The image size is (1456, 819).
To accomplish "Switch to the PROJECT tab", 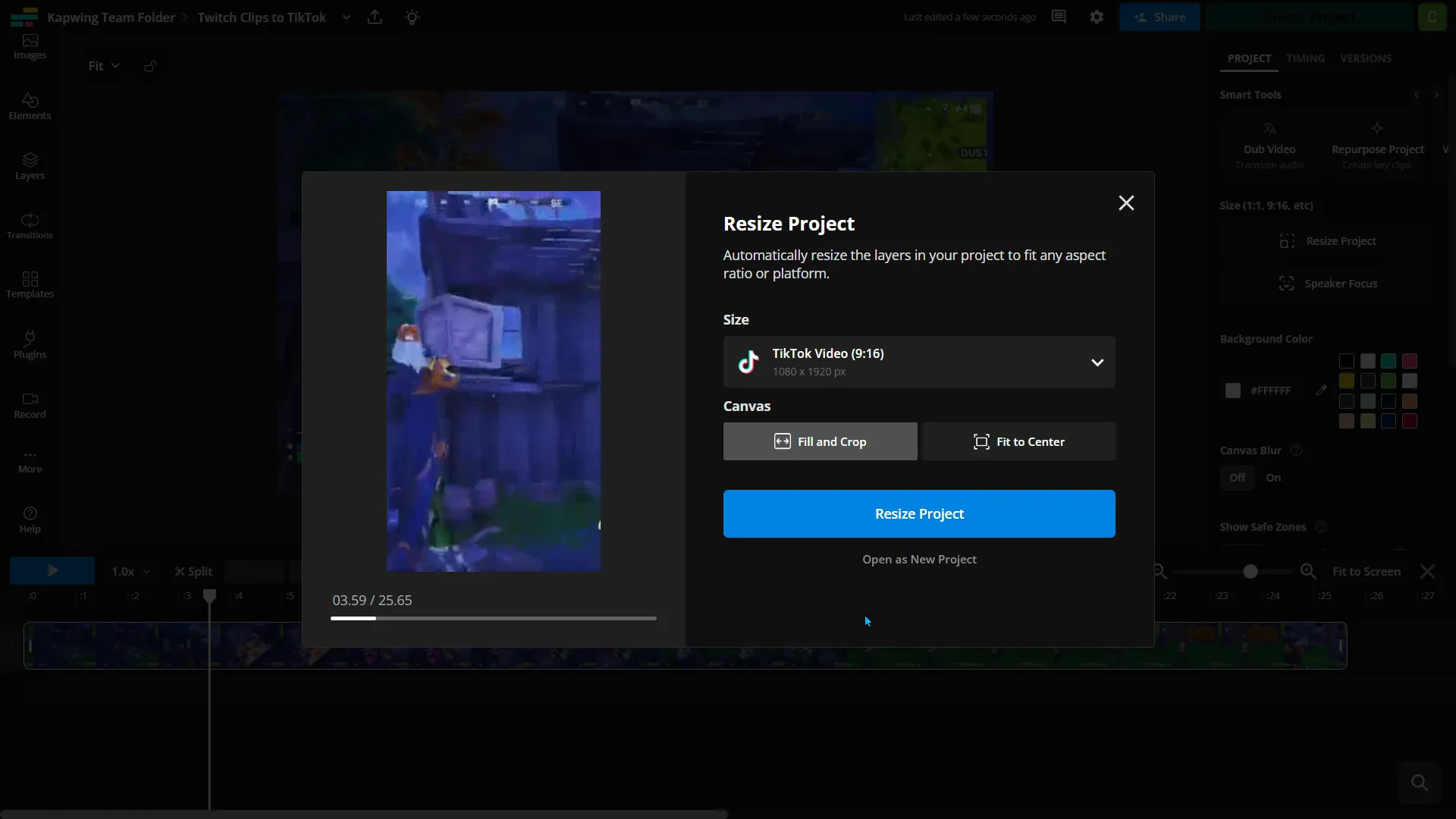I will (x=1249, y=58).
